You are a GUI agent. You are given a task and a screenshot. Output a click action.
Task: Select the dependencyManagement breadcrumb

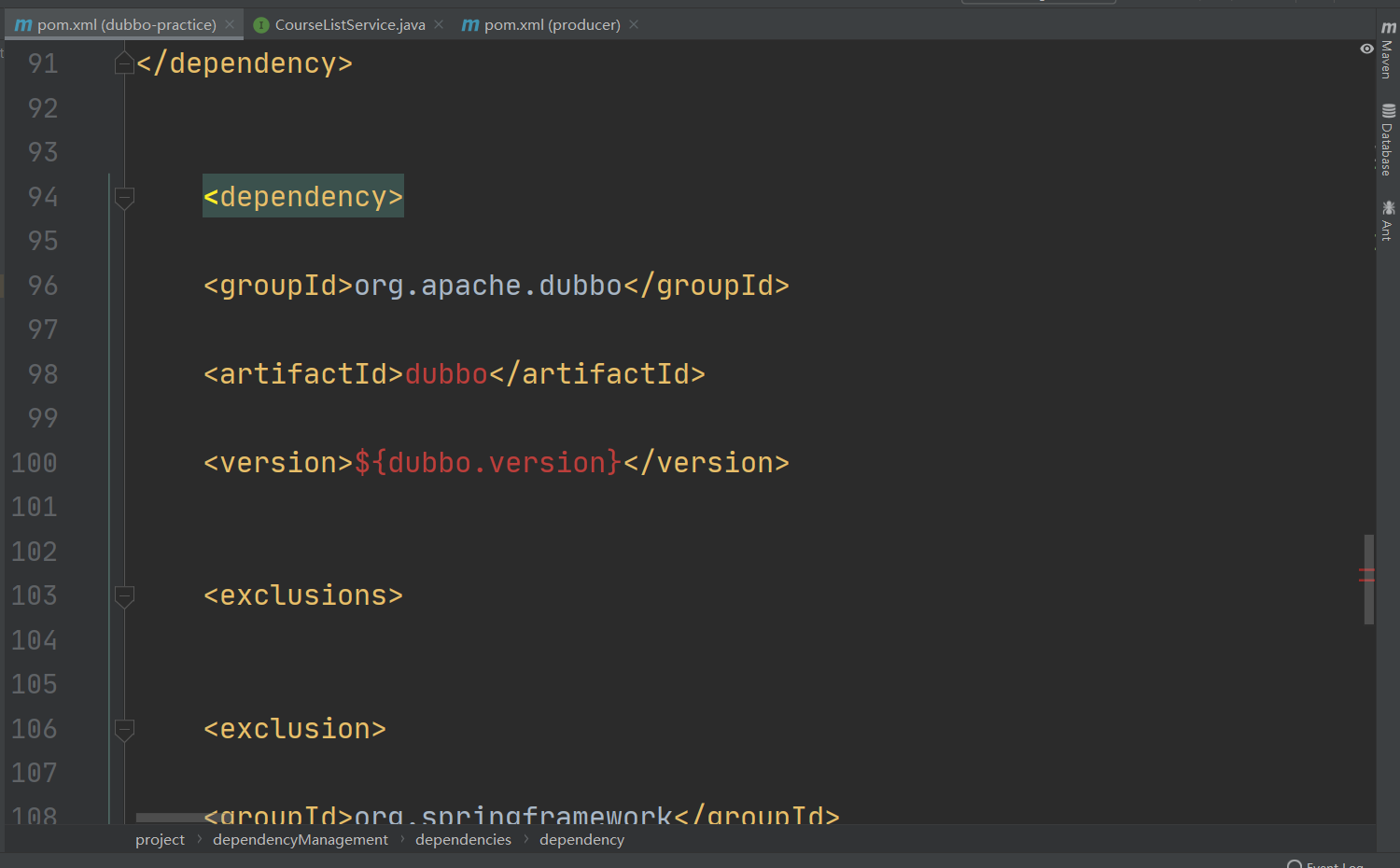point(300,840)
